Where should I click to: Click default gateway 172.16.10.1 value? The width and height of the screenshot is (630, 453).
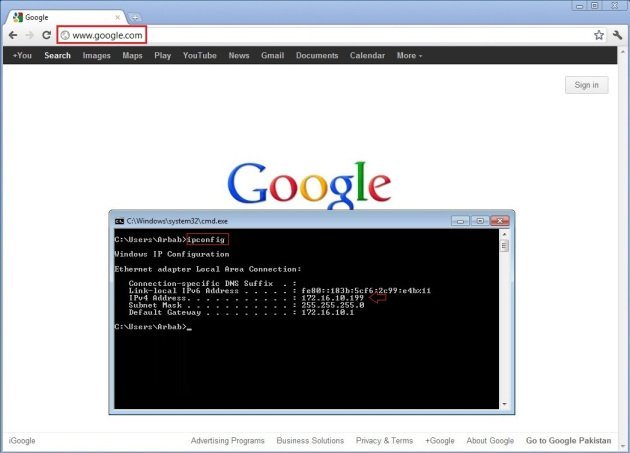coord(328,312)
